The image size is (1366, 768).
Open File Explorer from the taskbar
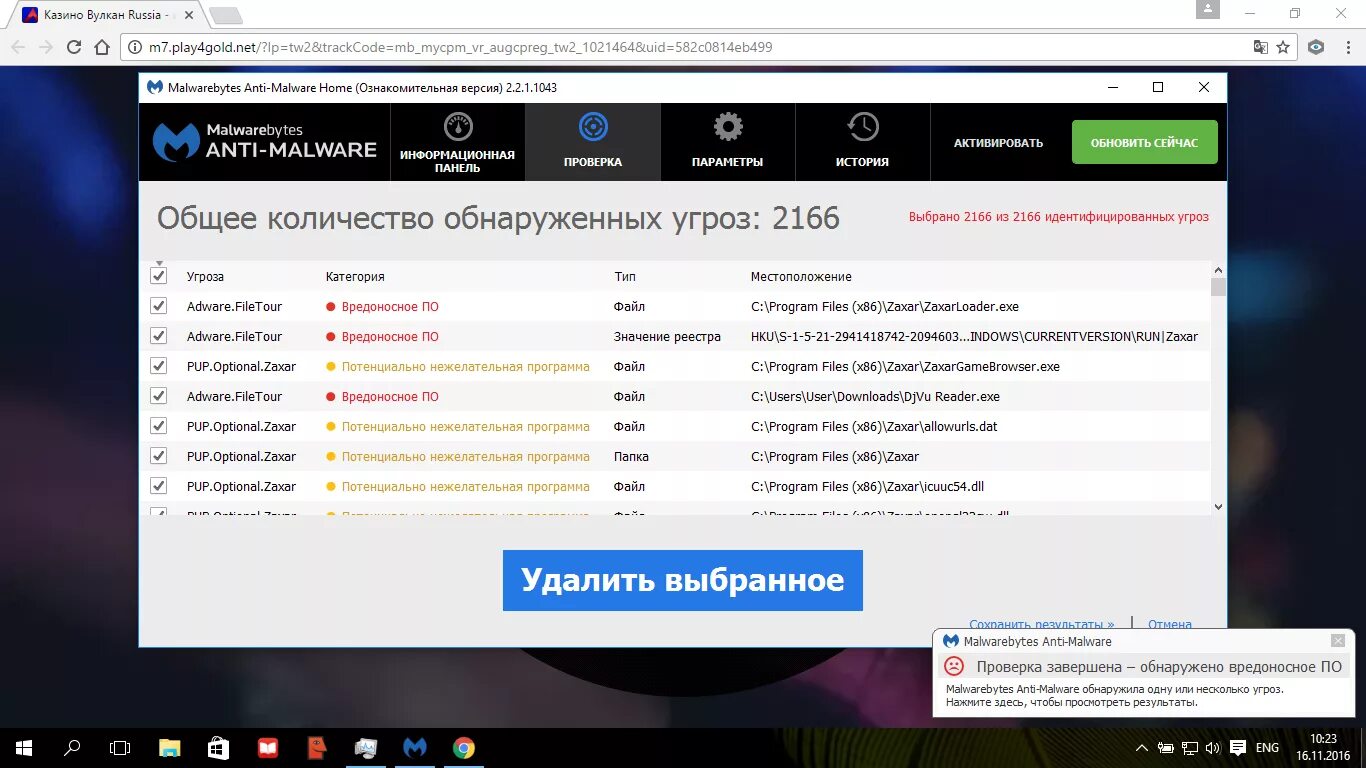click(170, 748)
